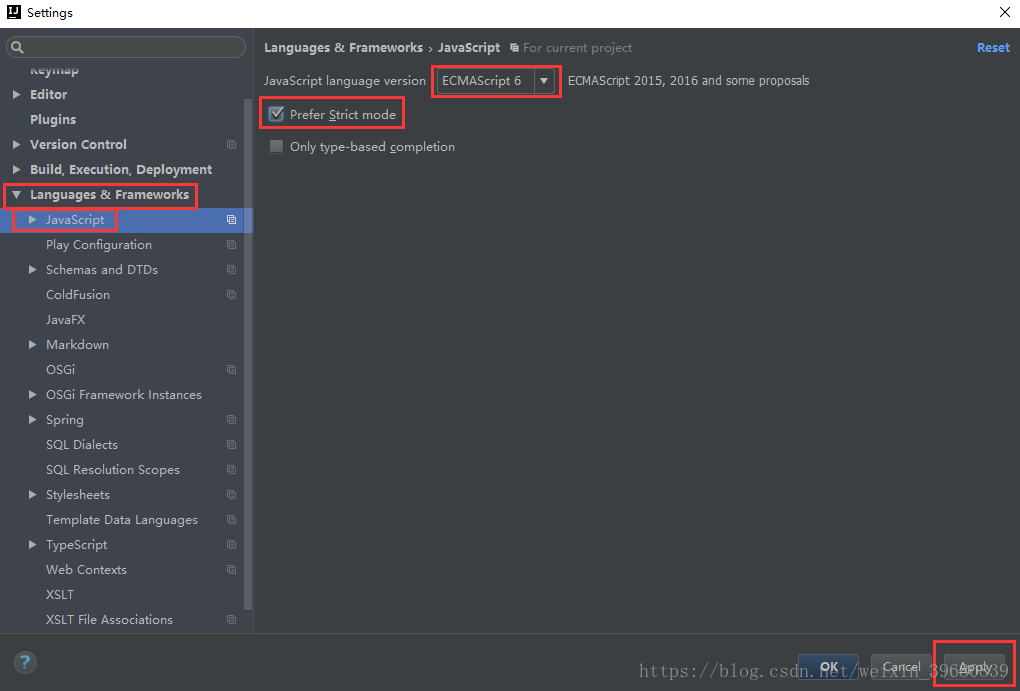This screenshot has height=691, width=1020.
Task: Click the settings tree vertical scrollbar
Action: [248, 355]
